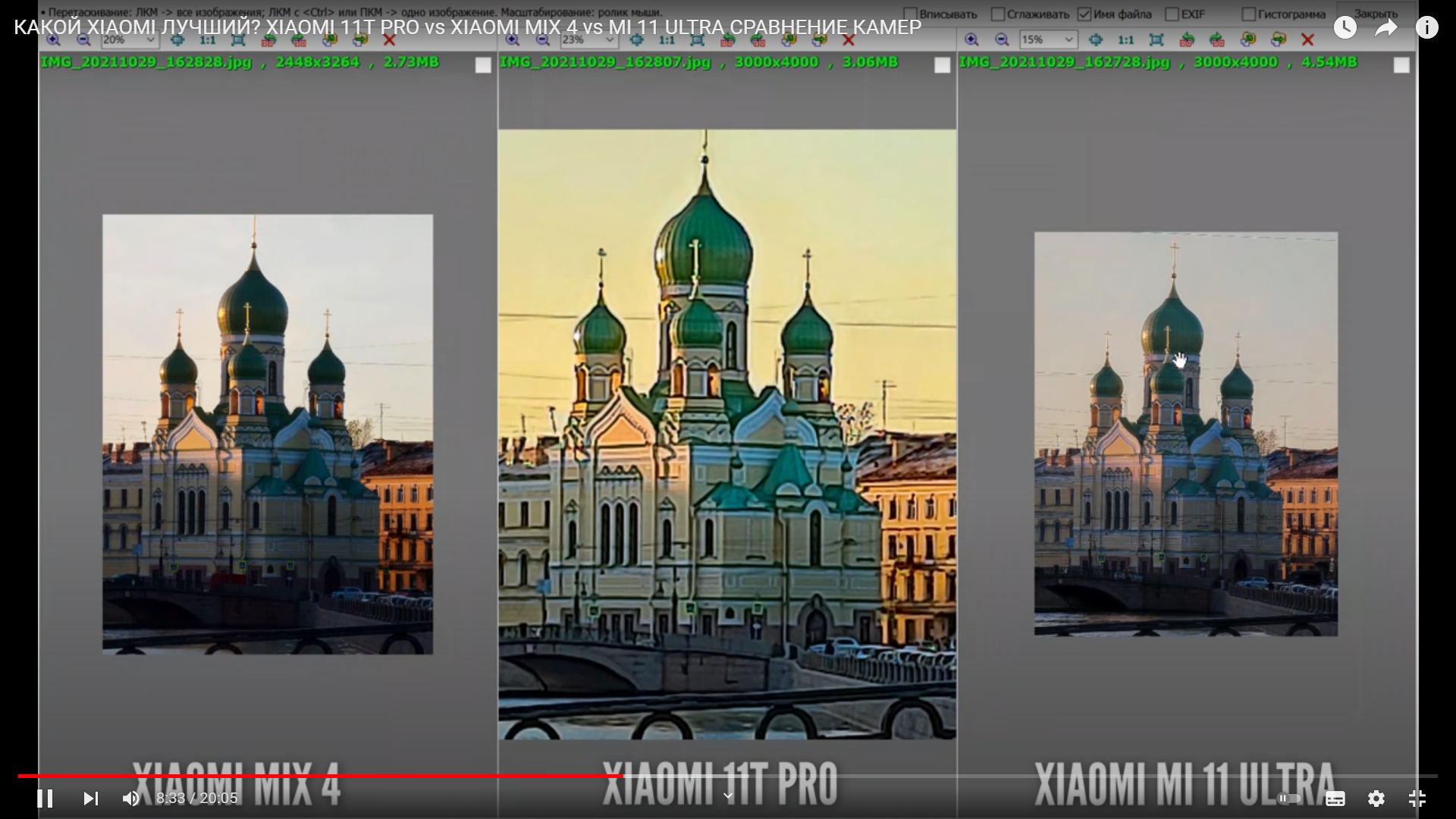
Task: Click the YouTube share arrow icon
Action: pos(1386,28)
